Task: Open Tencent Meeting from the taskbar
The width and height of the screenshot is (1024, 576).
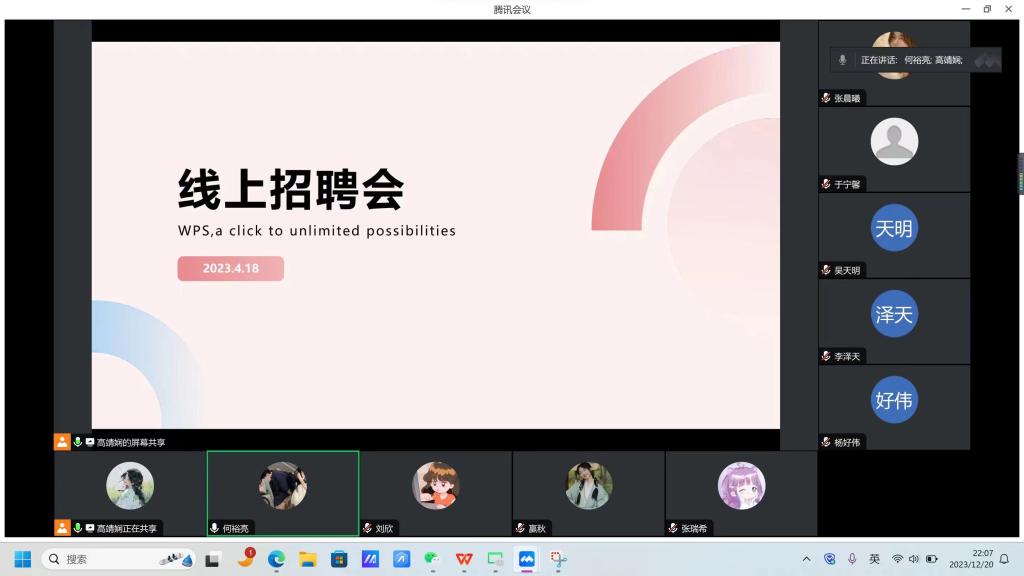Action: 526,559
